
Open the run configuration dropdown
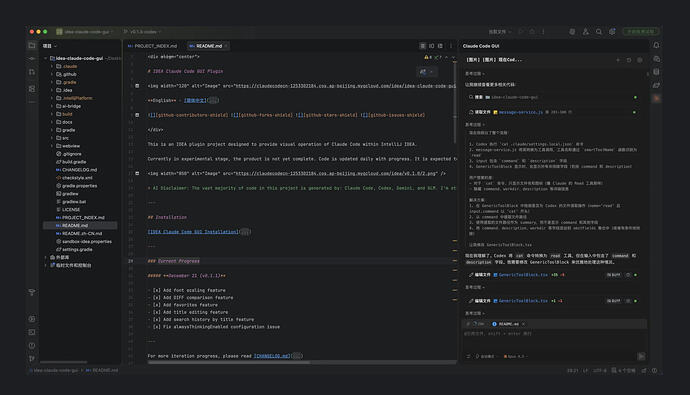click(x=500, y=32)
